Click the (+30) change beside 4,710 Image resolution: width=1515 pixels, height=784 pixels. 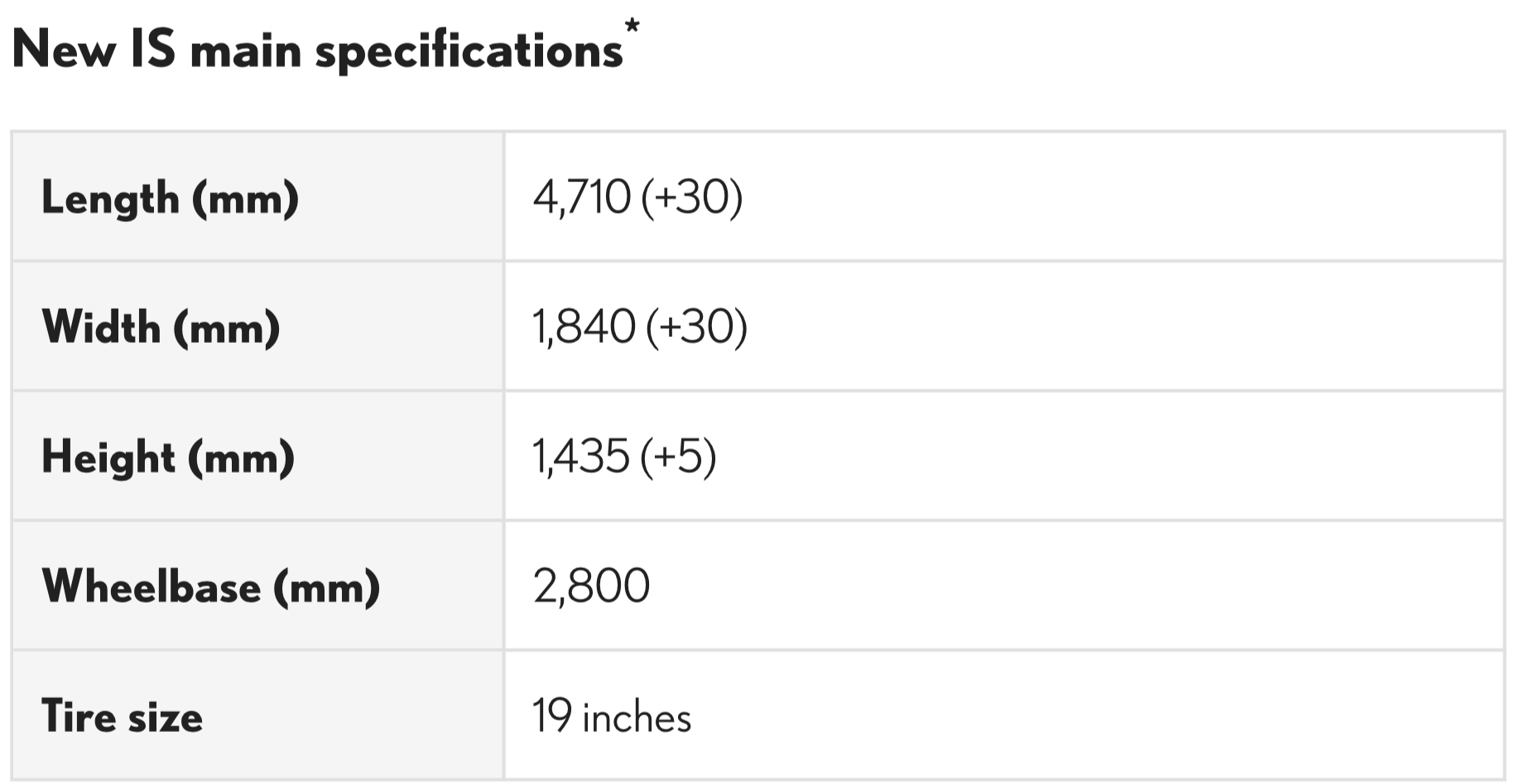pyautogui.click(x=692, y=199)
